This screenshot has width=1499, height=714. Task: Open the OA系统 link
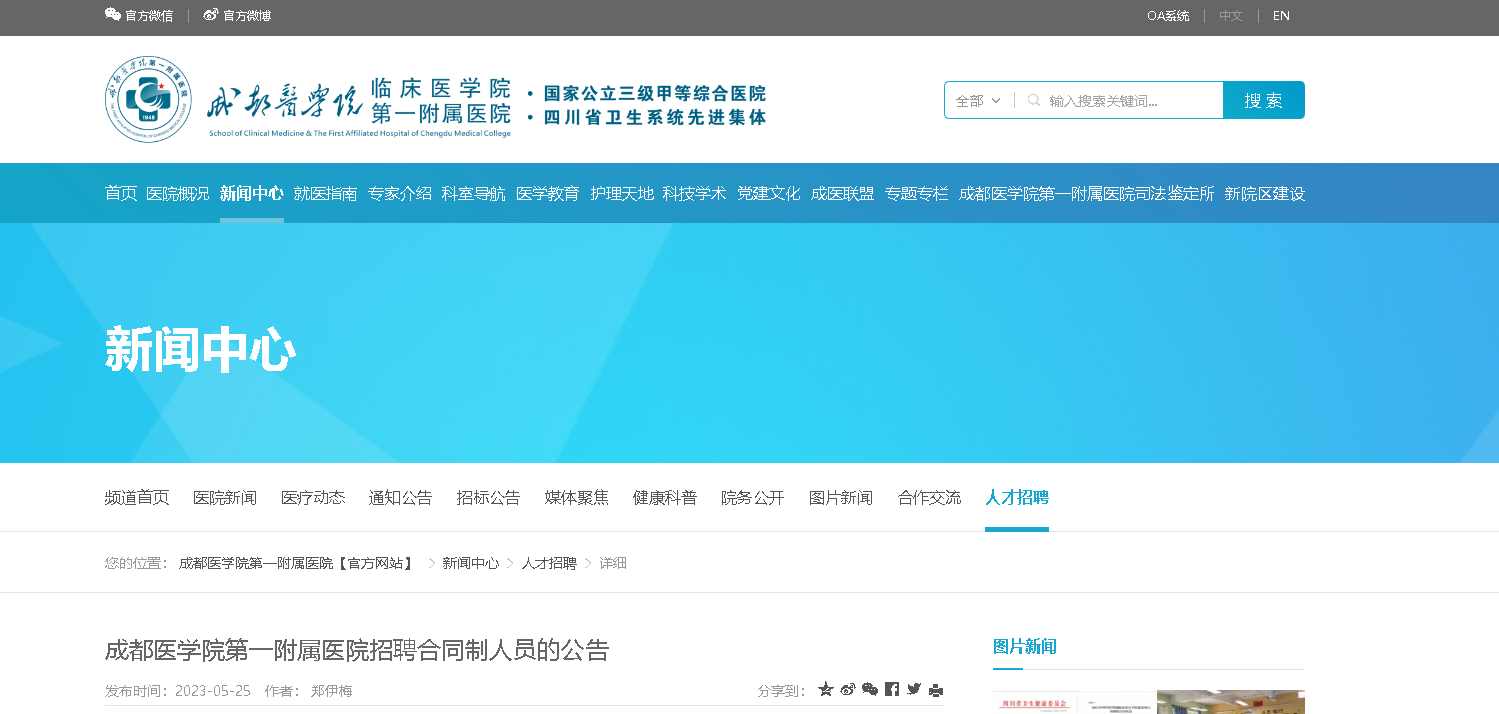1168,15
